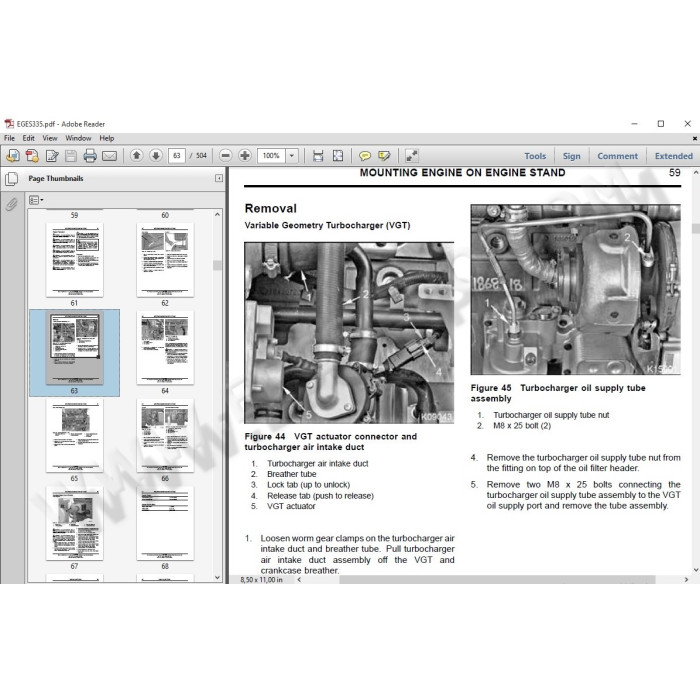Click thumbnails panel scroll down arrow

217,577
